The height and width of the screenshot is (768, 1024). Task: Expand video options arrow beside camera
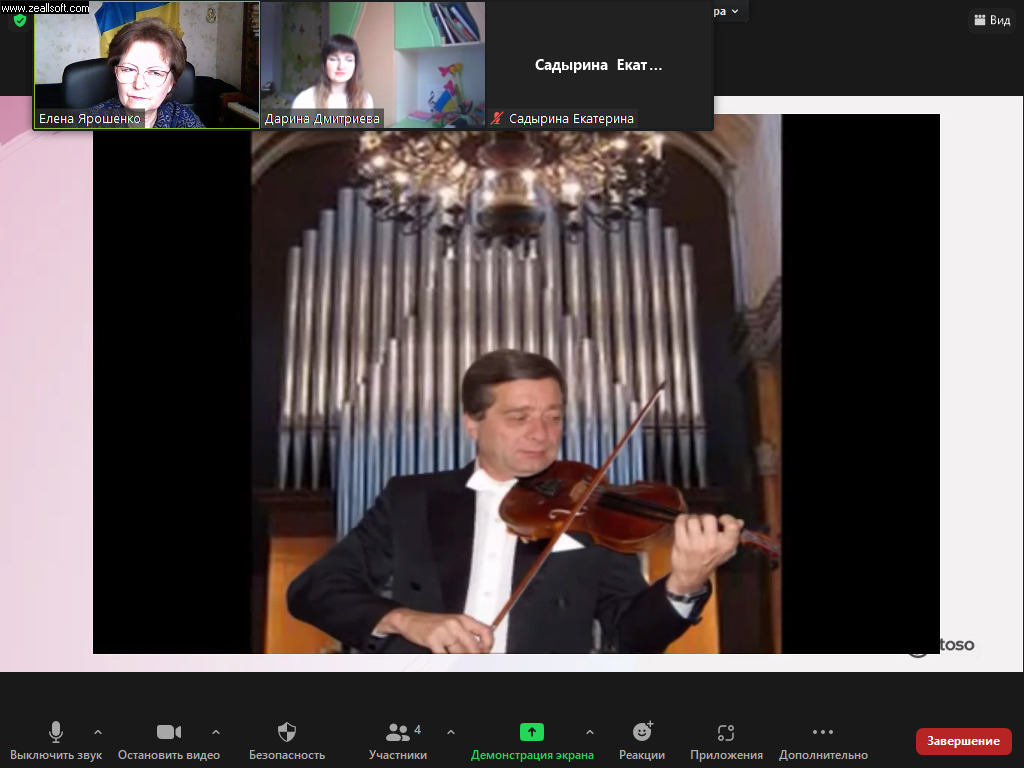pos(216,731)
